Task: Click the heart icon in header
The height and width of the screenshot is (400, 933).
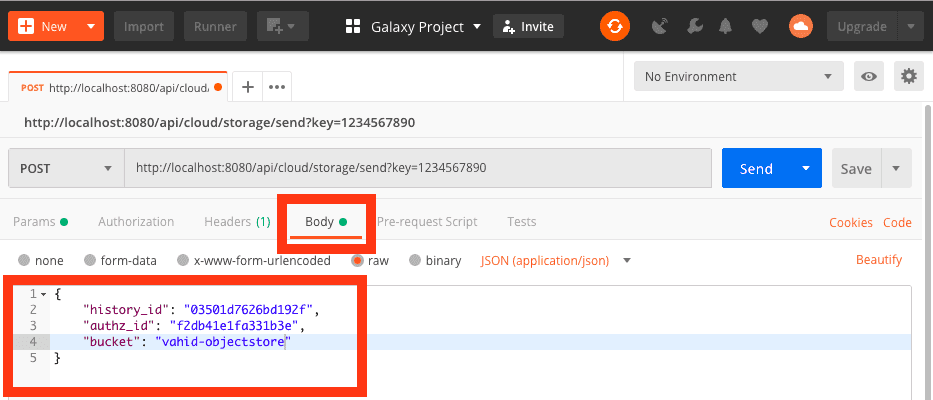Action: (x=760, y=27)
